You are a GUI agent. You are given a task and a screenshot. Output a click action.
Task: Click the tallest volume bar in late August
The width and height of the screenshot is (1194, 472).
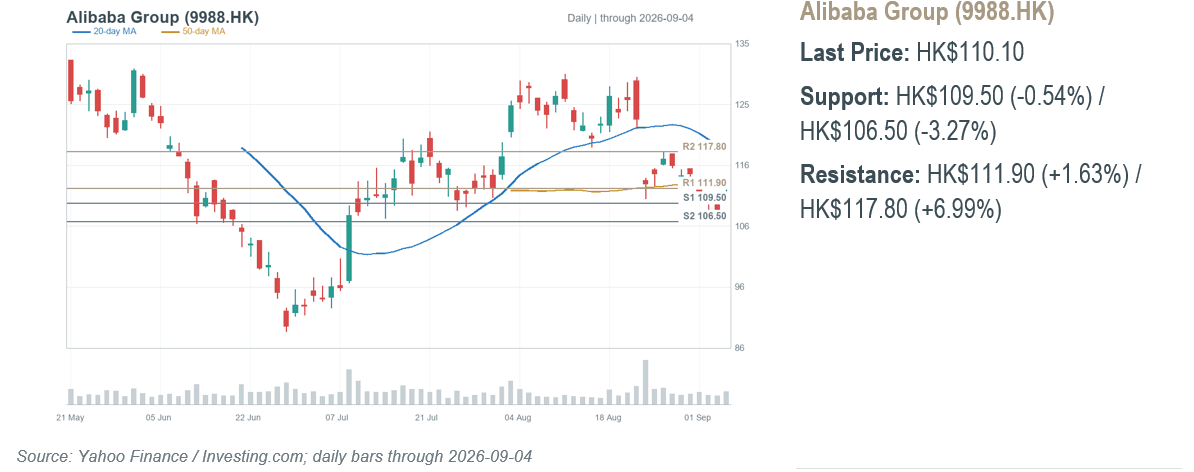coord(645,381)
